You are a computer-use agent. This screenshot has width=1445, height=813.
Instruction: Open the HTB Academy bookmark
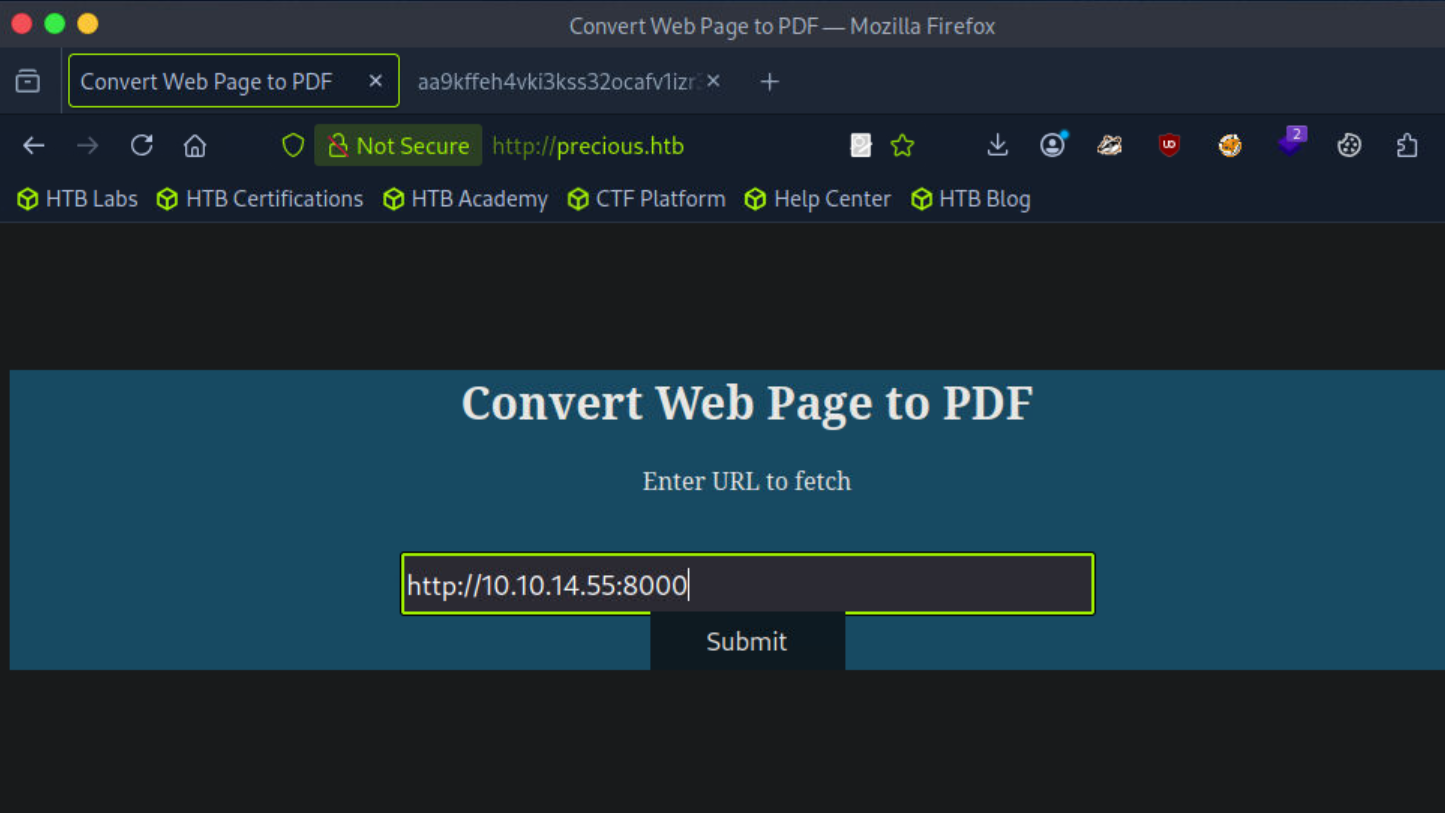(x=466, y=199)
